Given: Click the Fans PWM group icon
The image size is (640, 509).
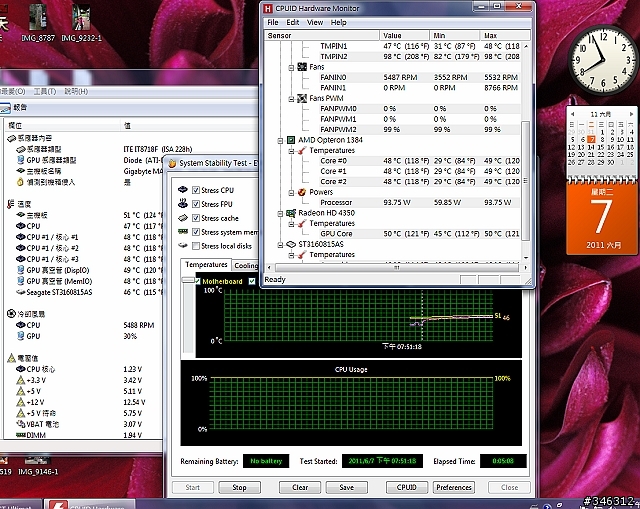Looking at the screenshot, I should pos(302,98).
